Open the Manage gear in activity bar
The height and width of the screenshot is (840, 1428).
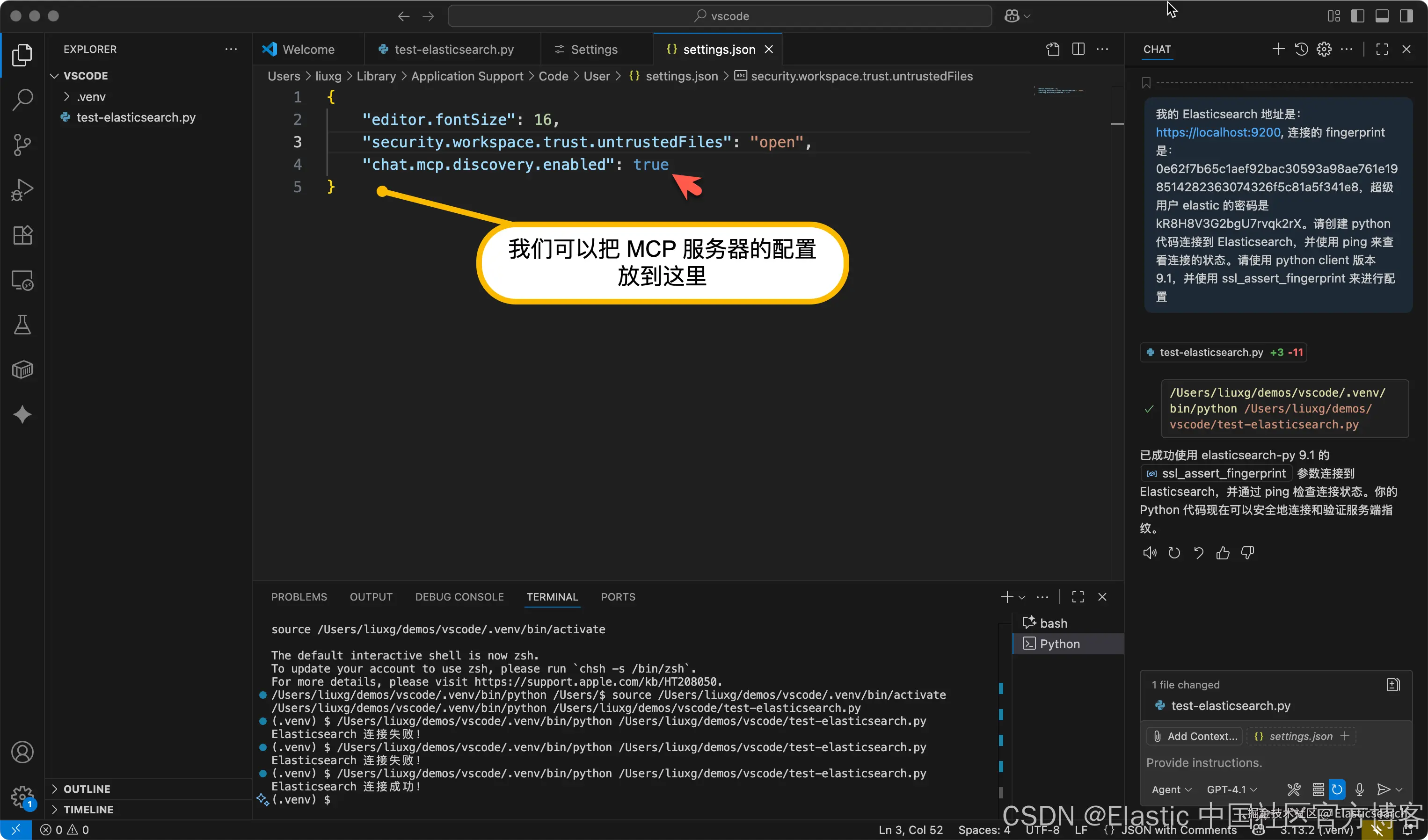tap(22, 797)
